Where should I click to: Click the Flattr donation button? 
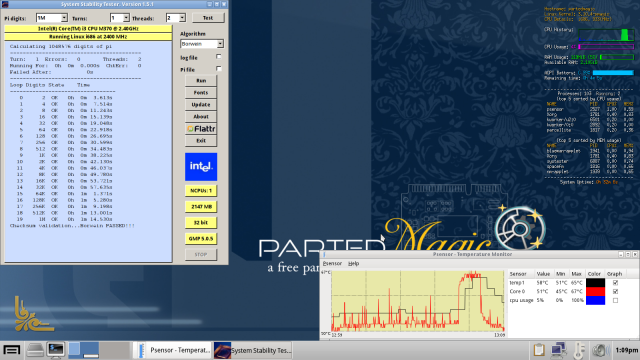[x=201, y=129]
